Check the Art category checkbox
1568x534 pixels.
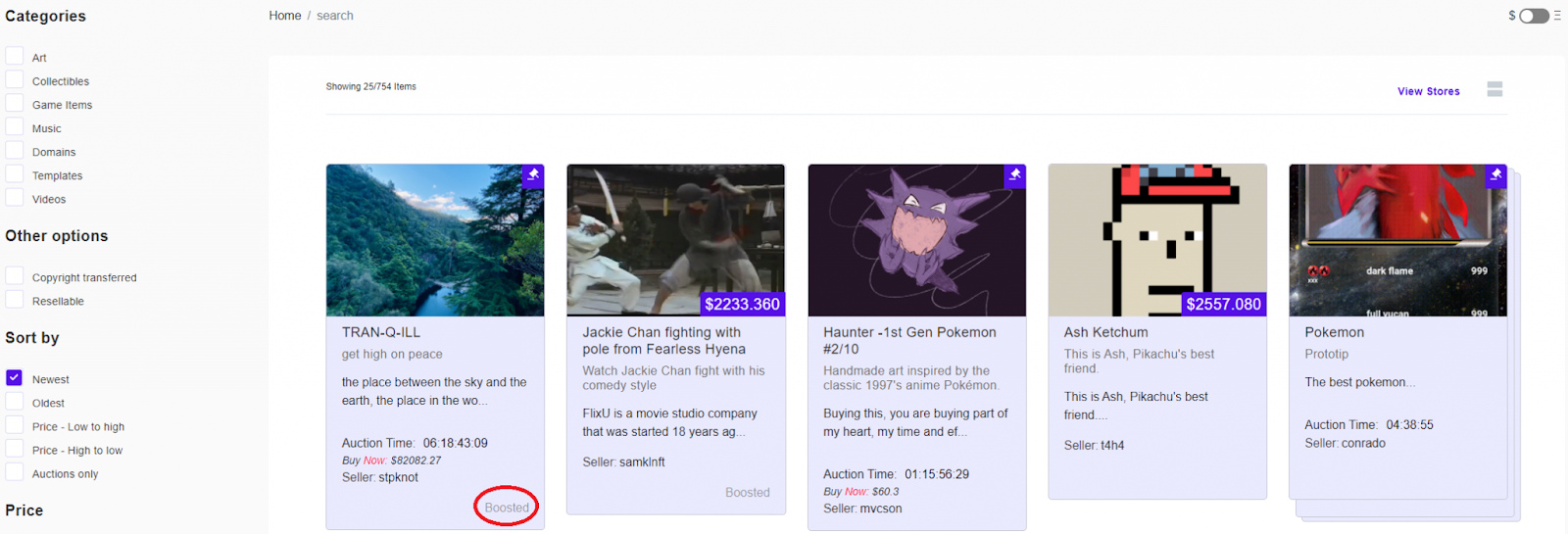[15, 56]
